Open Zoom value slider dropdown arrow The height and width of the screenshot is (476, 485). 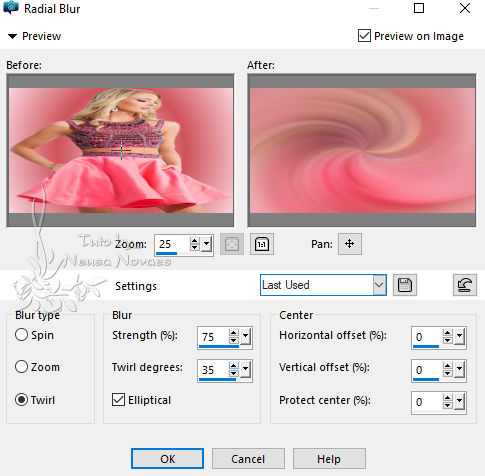coord(207,244)
